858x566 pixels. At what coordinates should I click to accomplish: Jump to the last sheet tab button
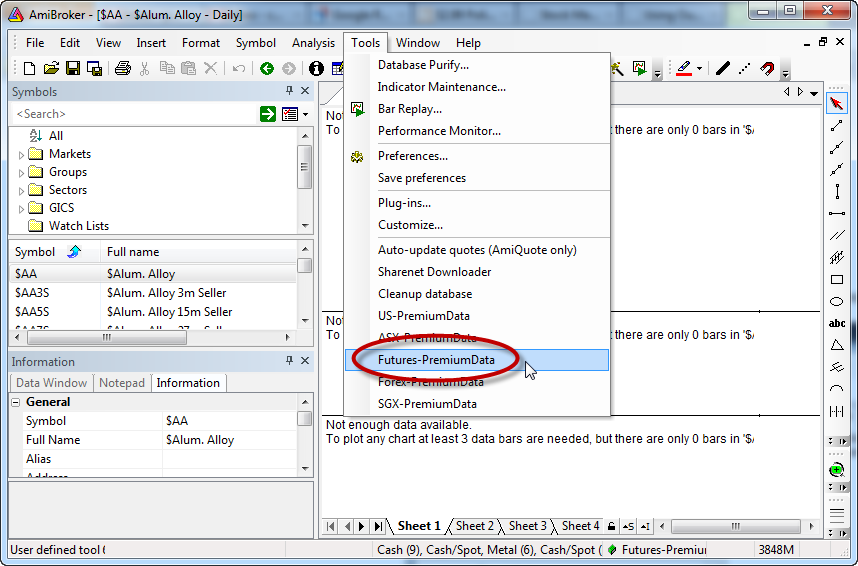click(378, 527)
